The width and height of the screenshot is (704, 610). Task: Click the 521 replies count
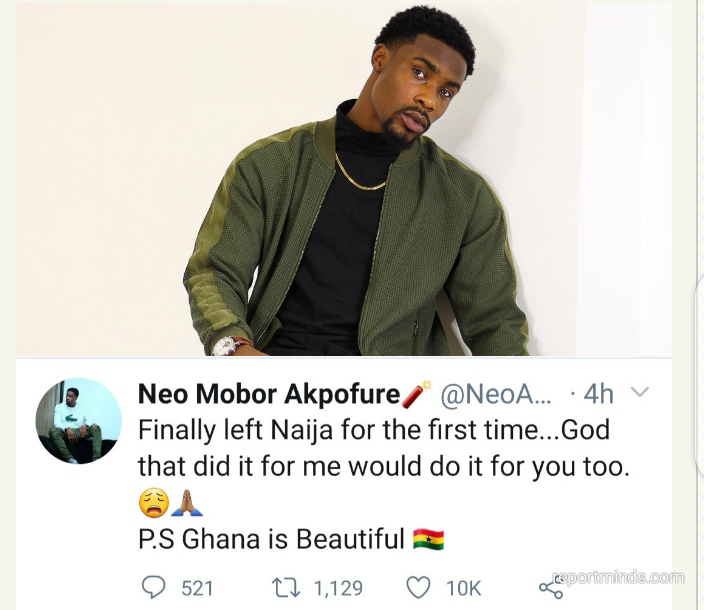click(x=197, y=588)
